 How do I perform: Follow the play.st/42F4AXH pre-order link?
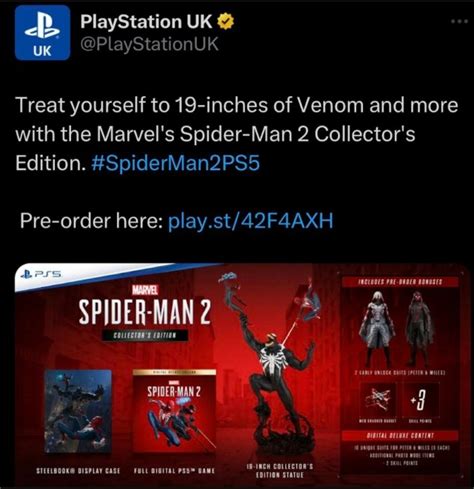point(250,221)
